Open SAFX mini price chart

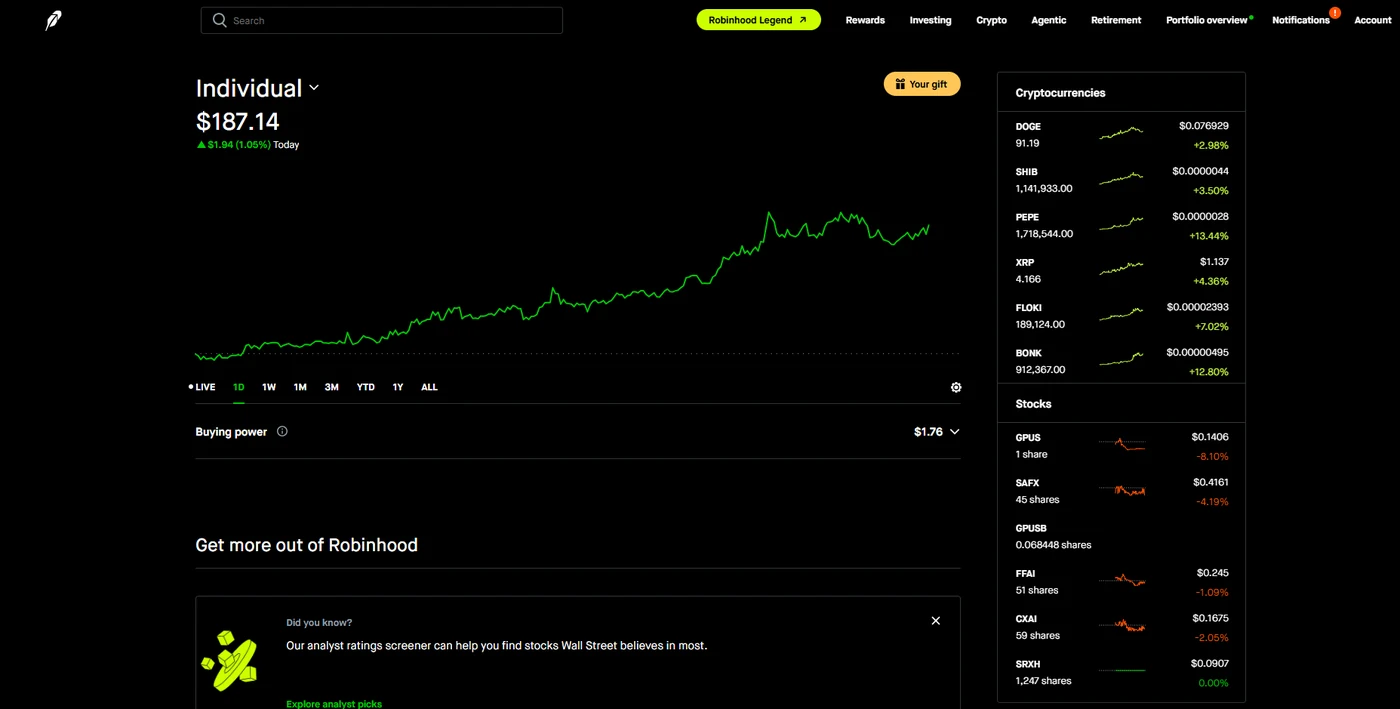pos(1121,490)
